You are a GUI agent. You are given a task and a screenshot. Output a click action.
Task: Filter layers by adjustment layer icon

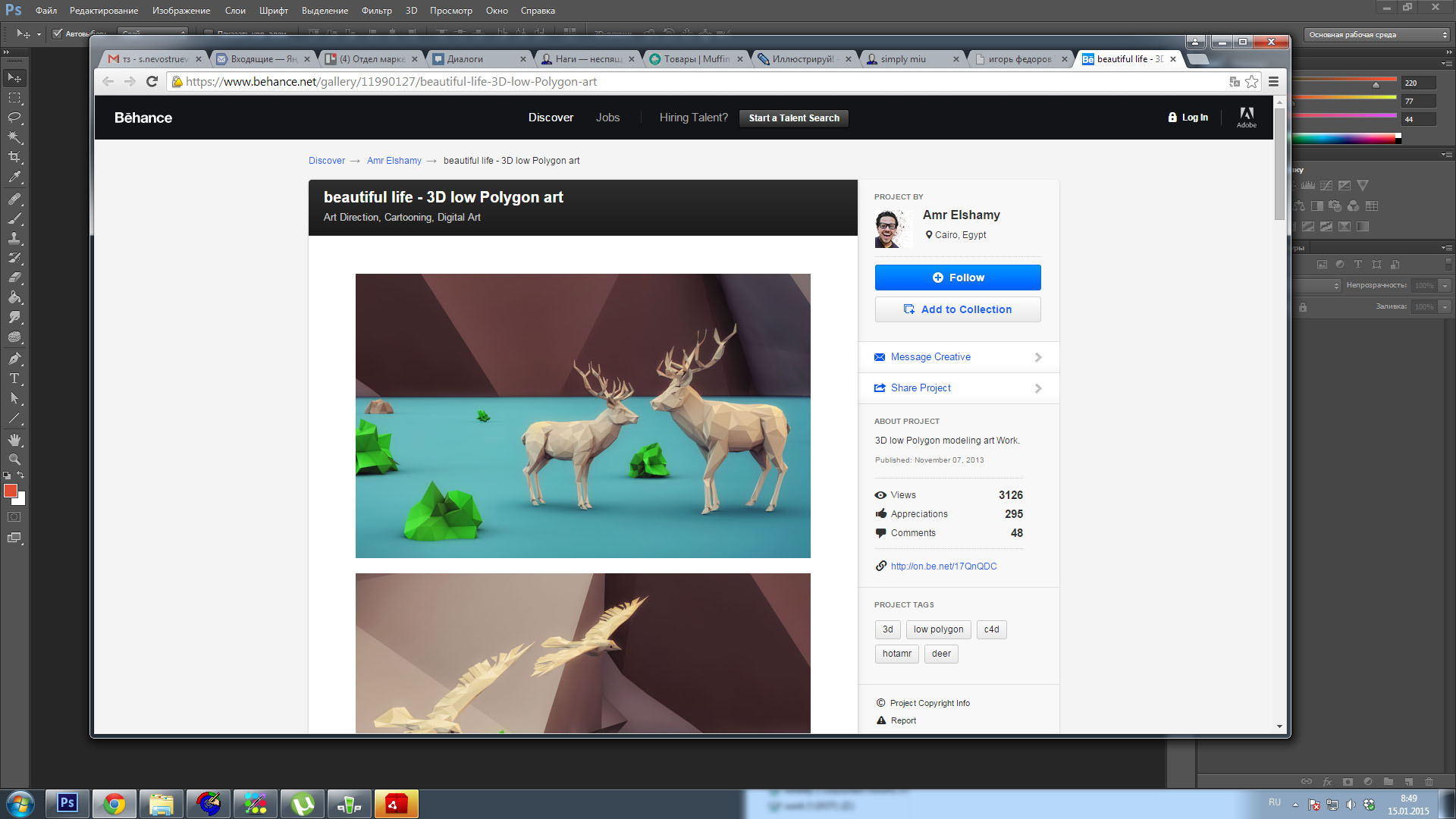pos(1340,265)
